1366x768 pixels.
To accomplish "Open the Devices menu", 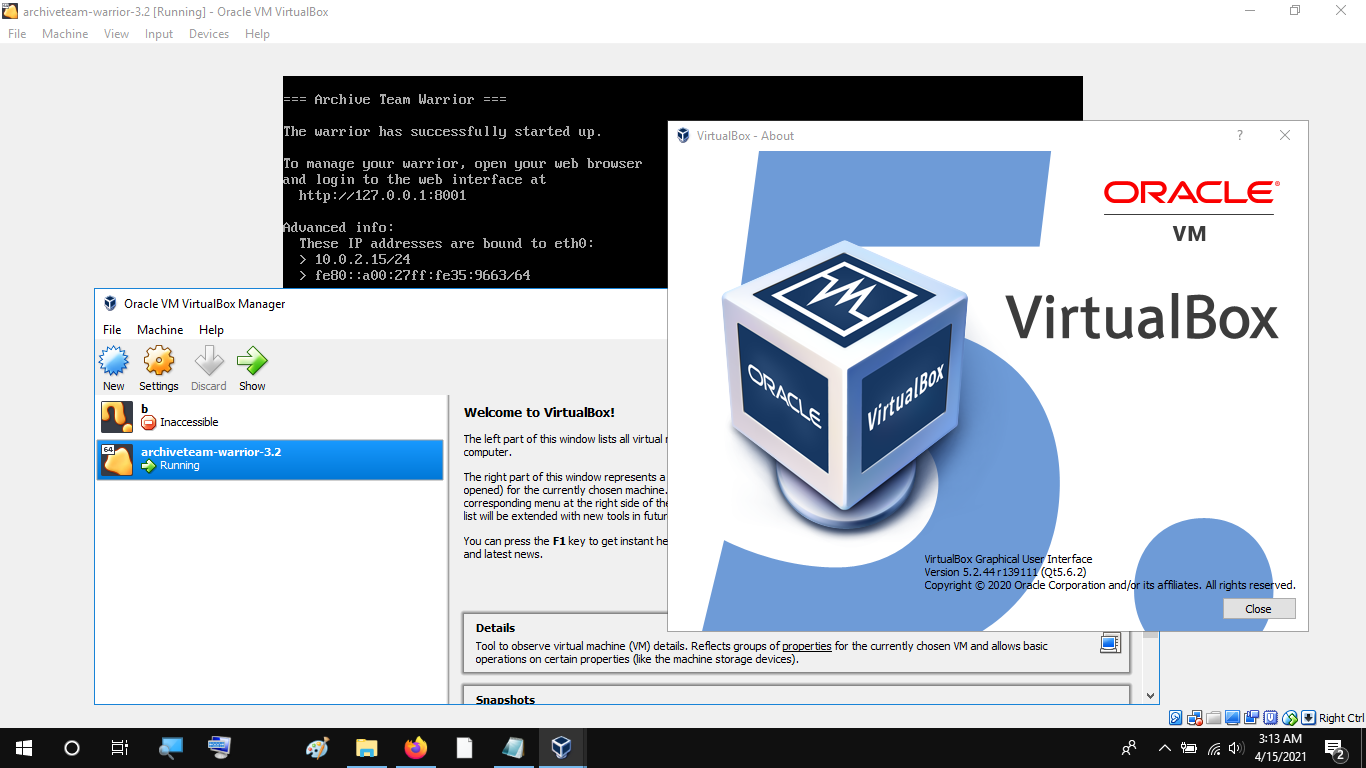I will click(x=209, y=34).
